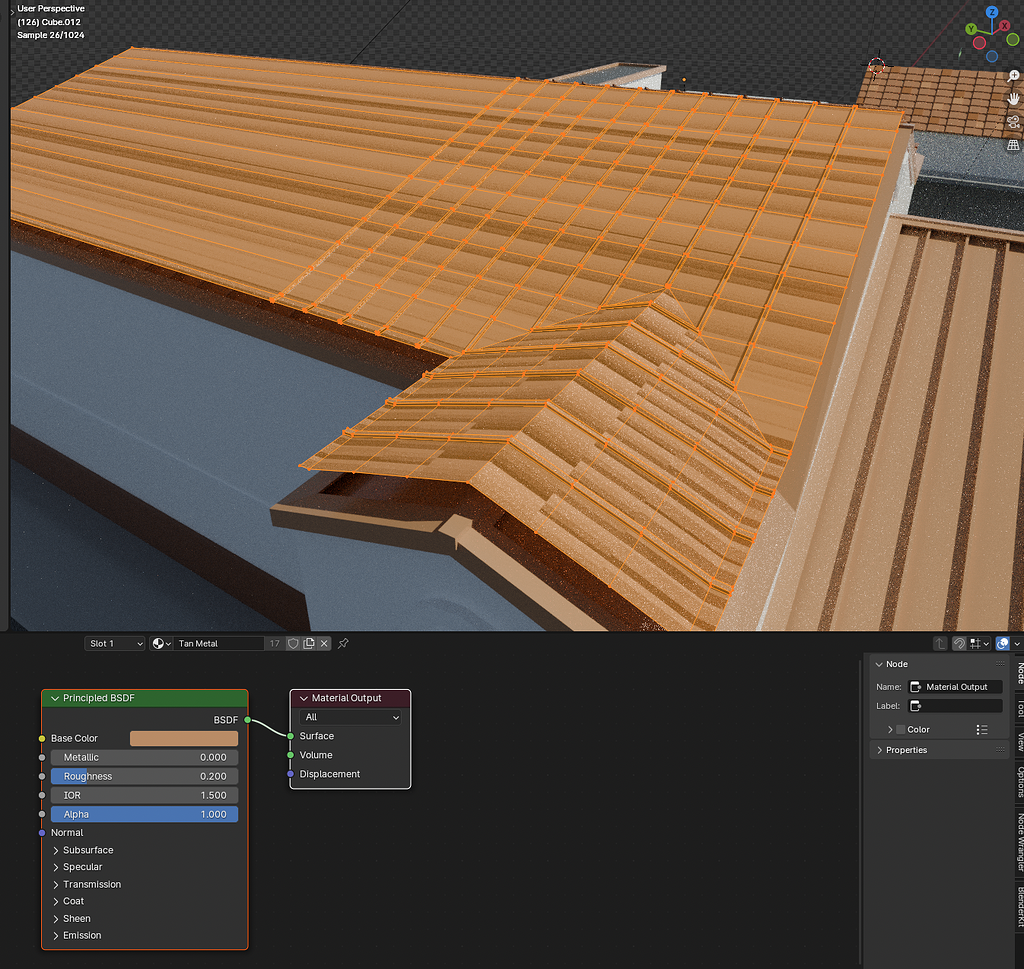Toggle the node overlays icon

1002,644
